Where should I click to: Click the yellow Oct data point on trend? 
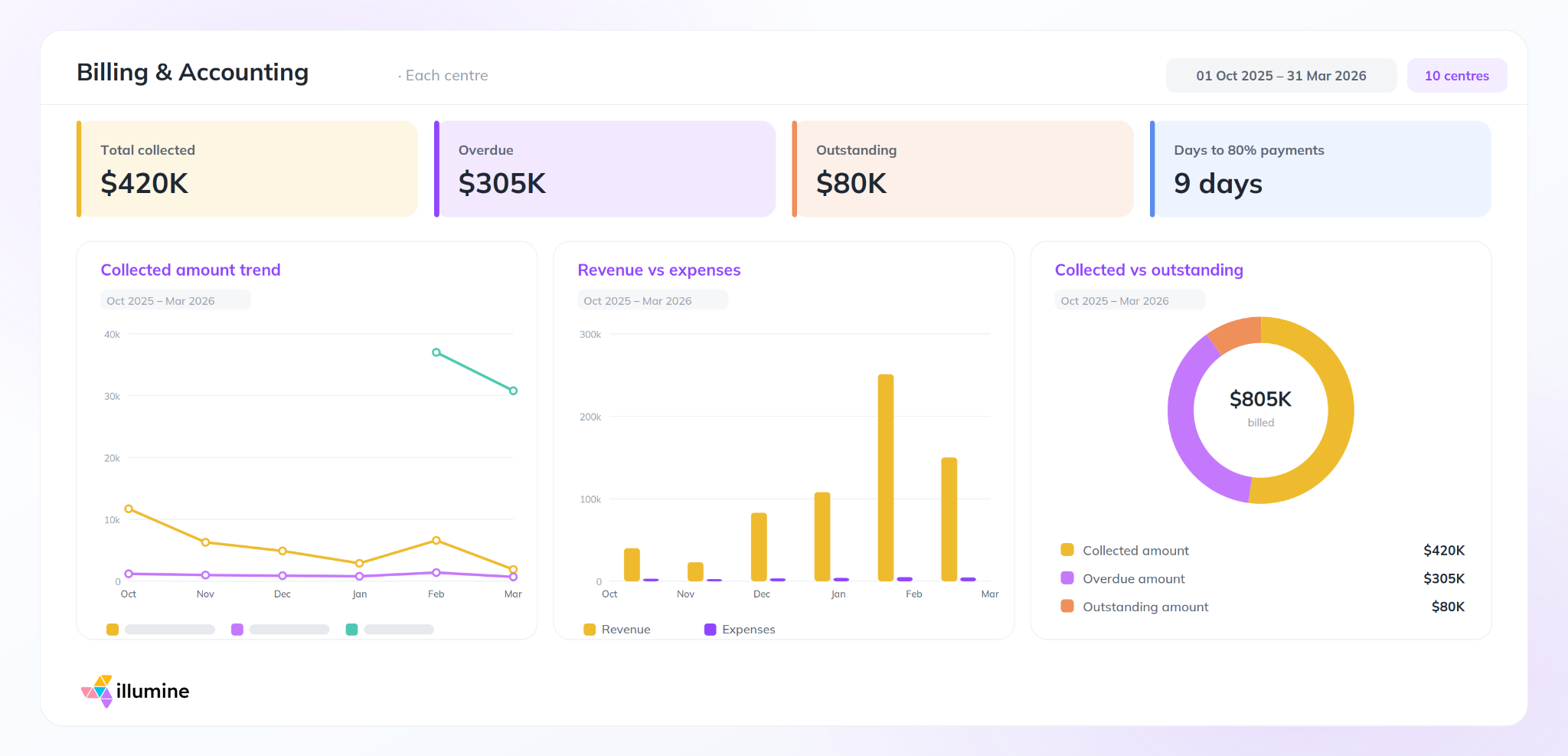129,509
